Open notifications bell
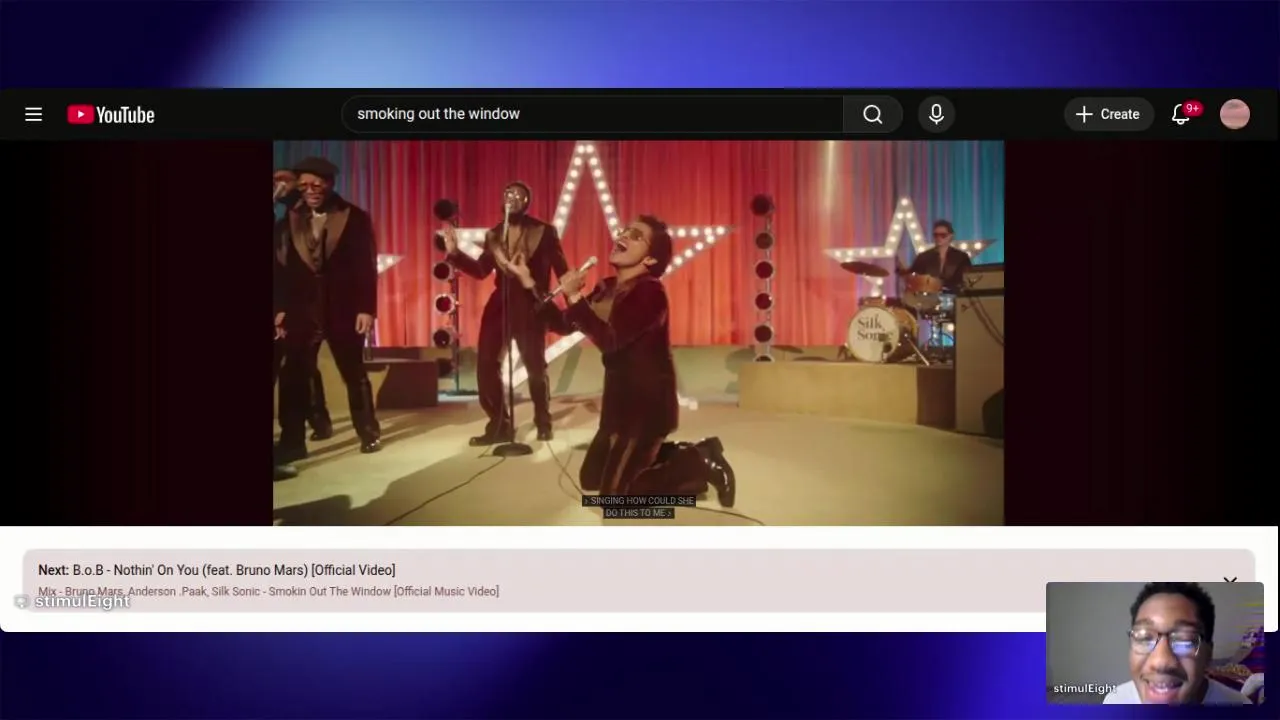 click(x=1182, y=114)
